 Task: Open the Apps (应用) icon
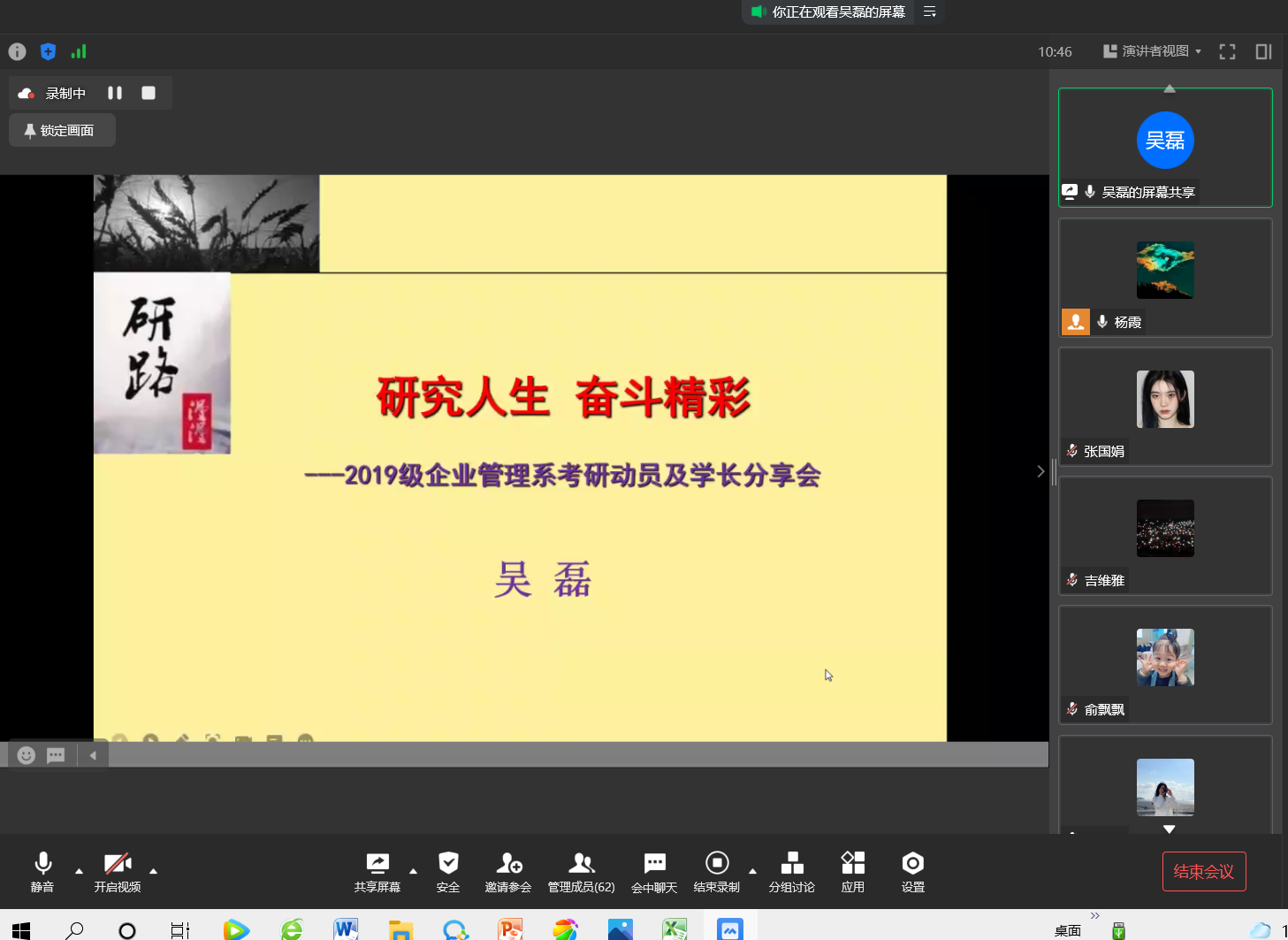pos(853,864)
